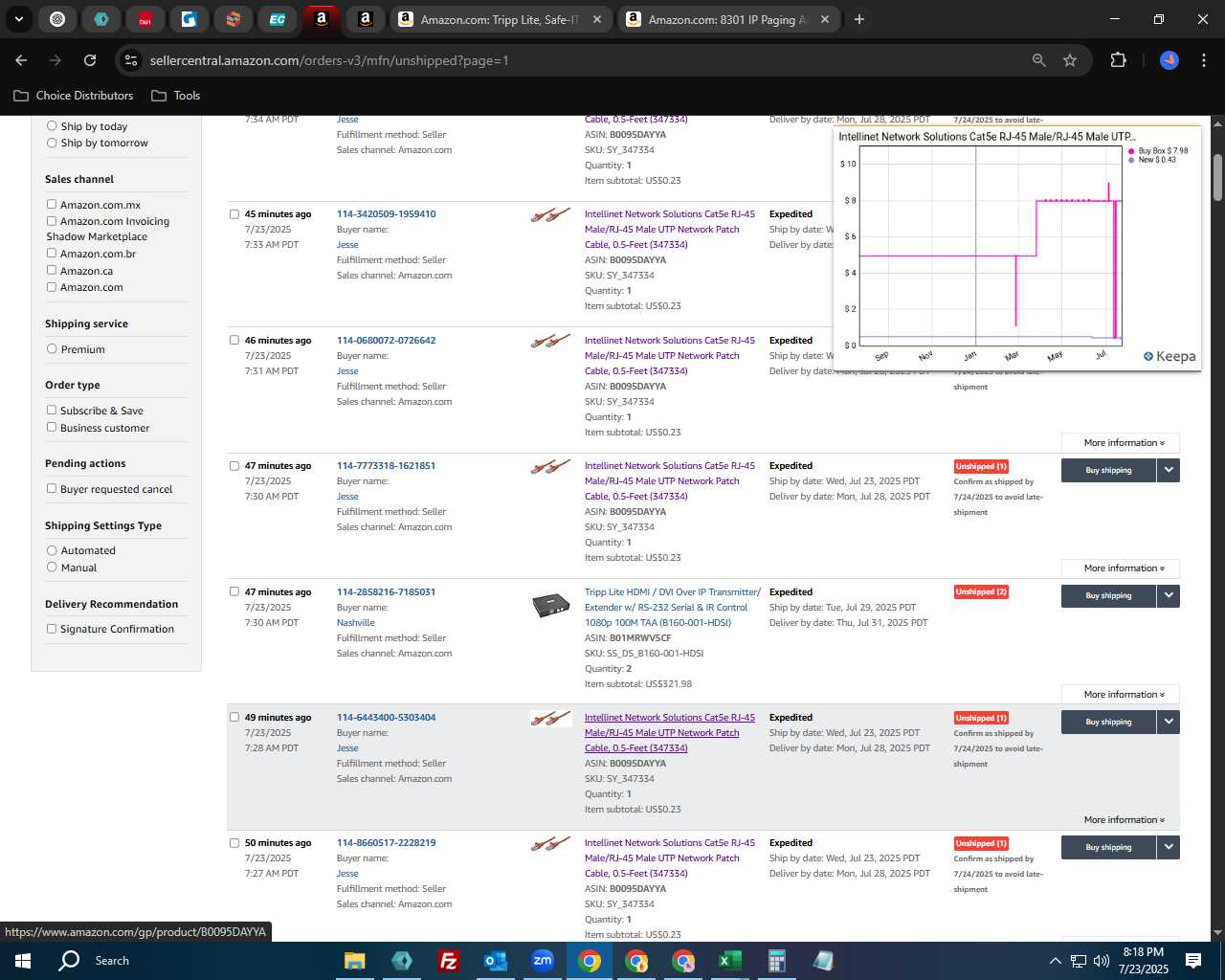The height and width of the screenshot is (980, 1225).
Task: Open the pinned red D&H tab
Action: pyautogui.click(x=145, y=19)
